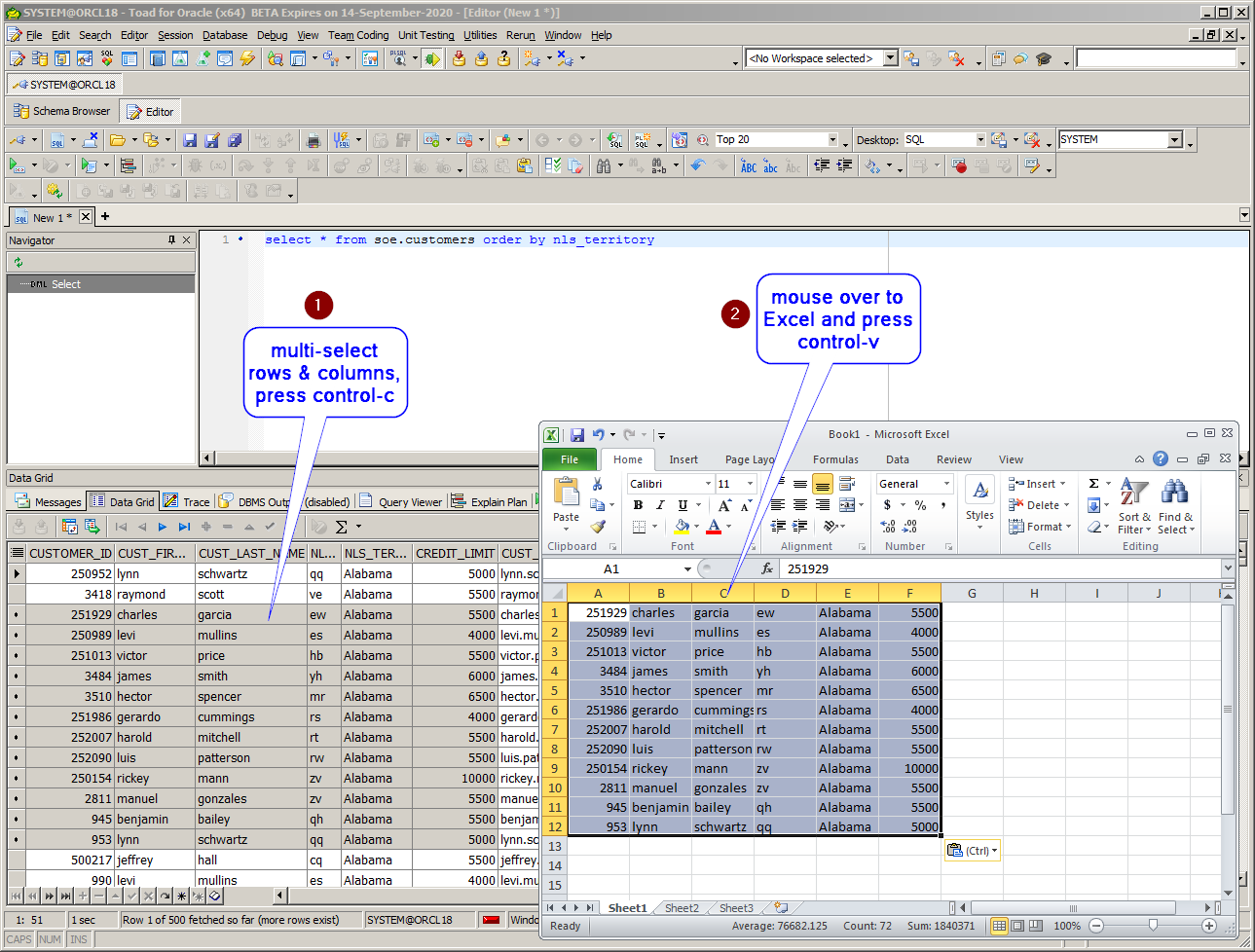Switch to Sheet2 tab in Excel

click(x=682, y=908)
